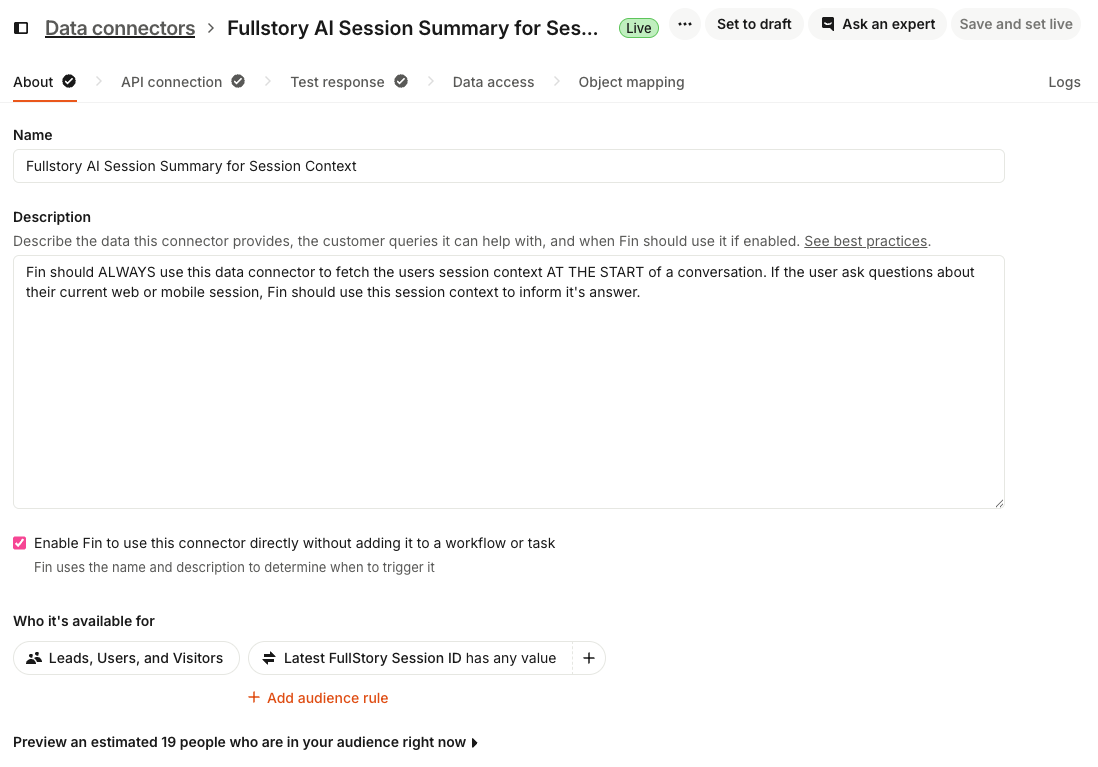Click the plus icon beside Session ID rule

click(x=589, y=658)
